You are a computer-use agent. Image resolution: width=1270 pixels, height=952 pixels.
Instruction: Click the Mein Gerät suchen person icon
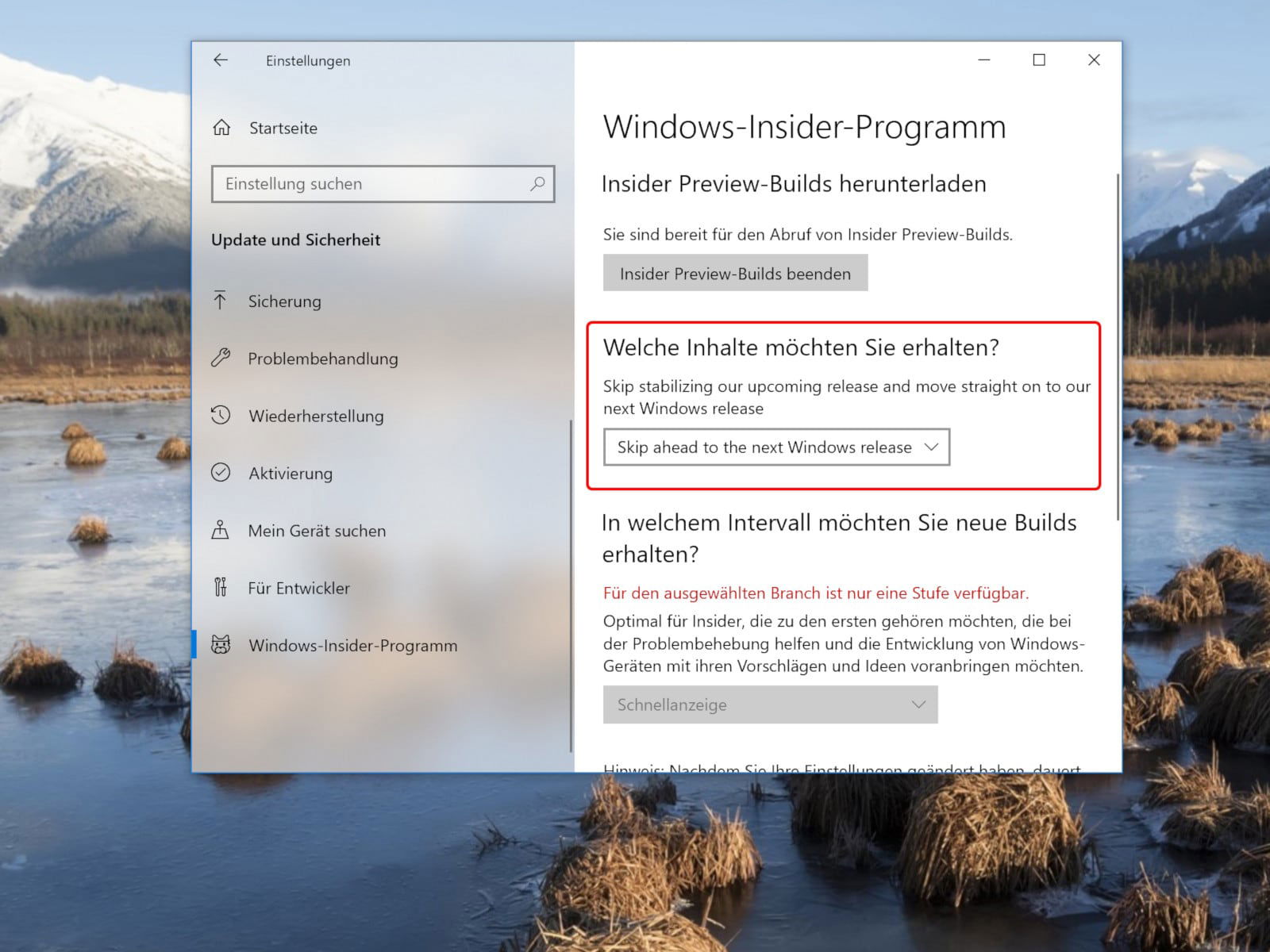[220, 530]
